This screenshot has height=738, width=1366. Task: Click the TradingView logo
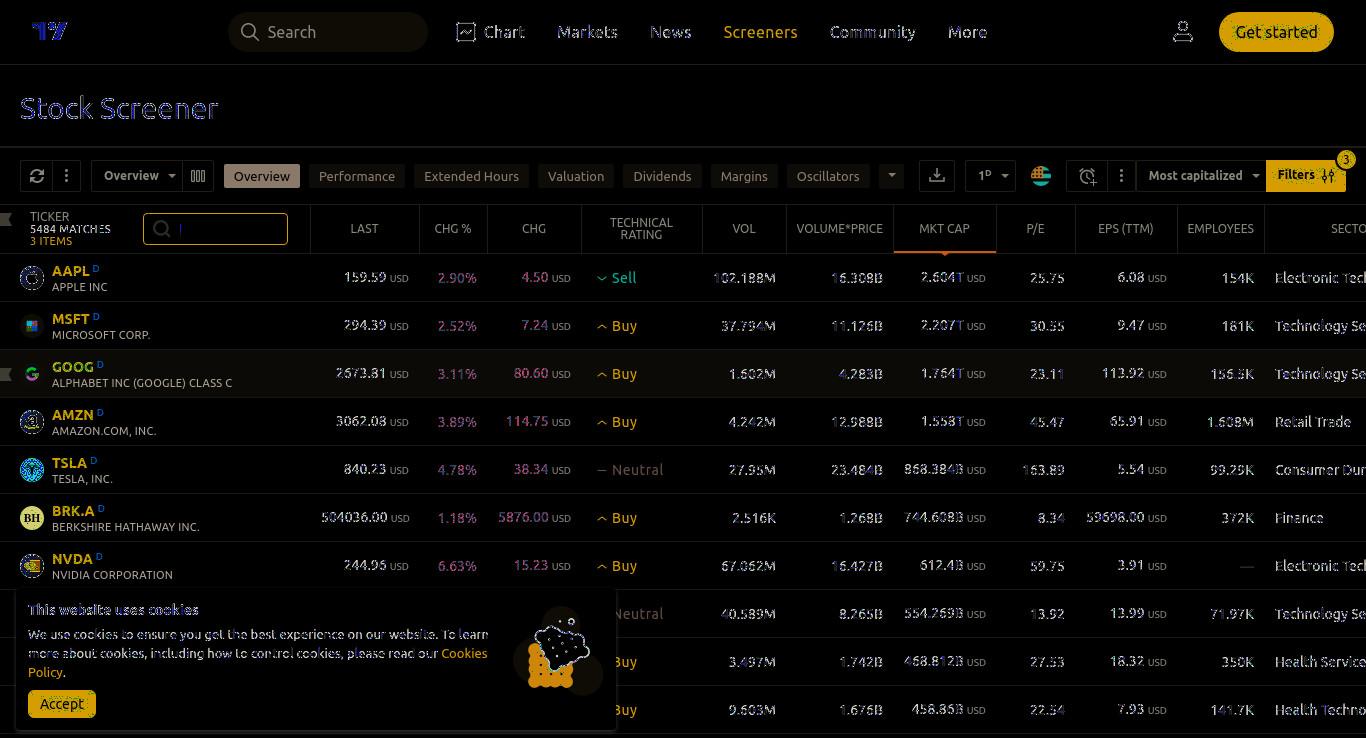click(x=50, y=31)
